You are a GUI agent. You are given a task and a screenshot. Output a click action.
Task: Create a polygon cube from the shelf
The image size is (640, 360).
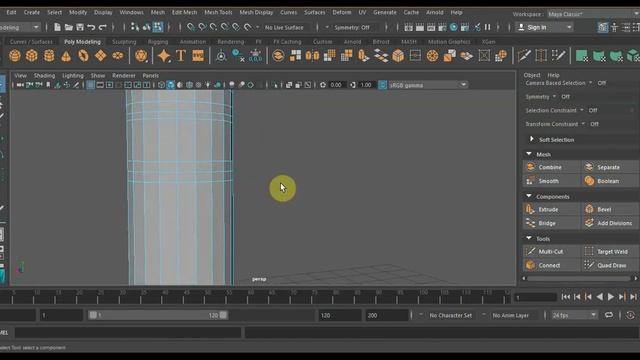pos(32,56)
